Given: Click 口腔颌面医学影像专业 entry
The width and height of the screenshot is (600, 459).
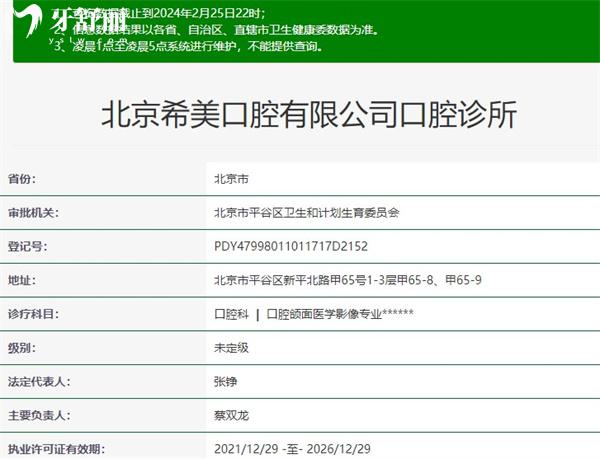Looking at the screenshot, I should pyautogui.click(x=340, y=314).
